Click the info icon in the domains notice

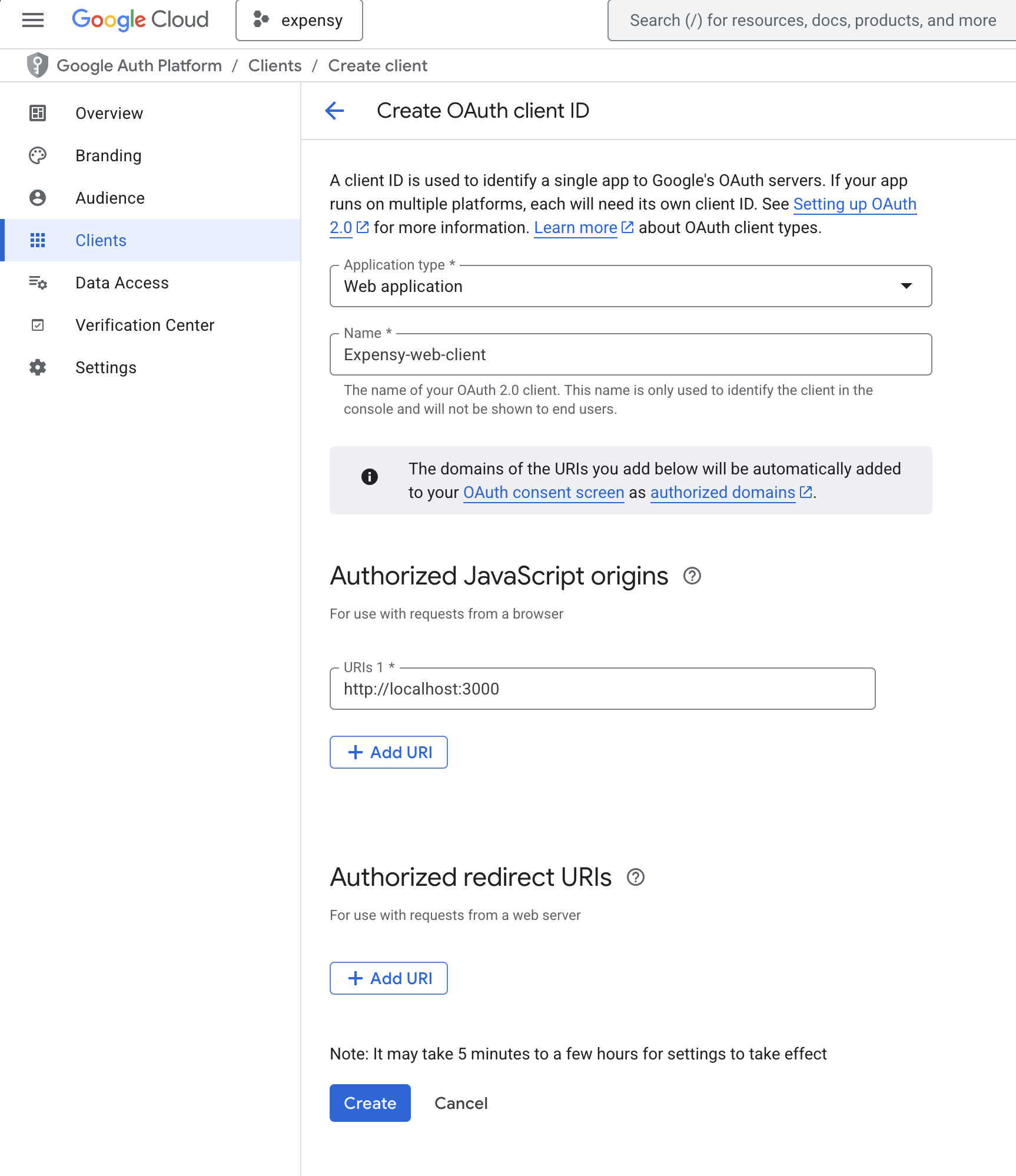pyautogui.click(x=370, y=477)
